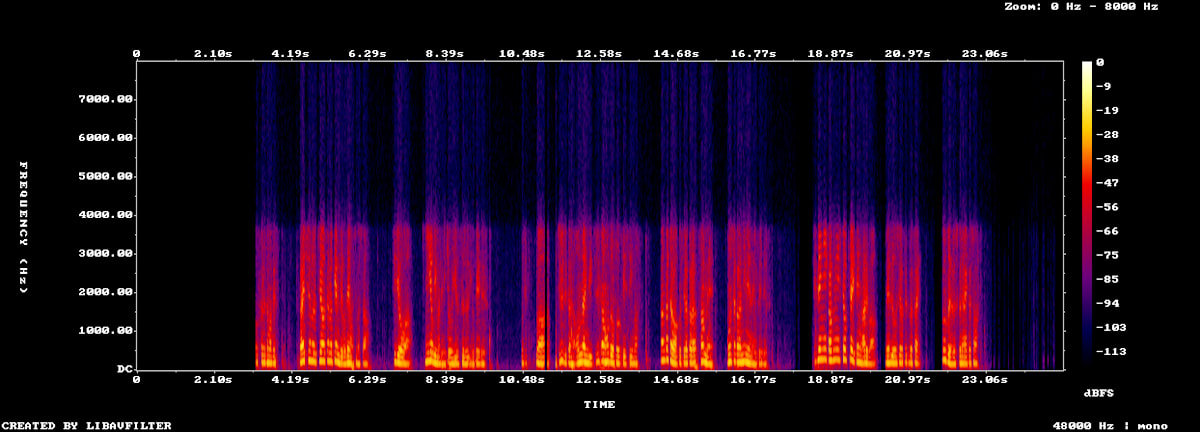This screenshot has height=432, width=1200.
Task: Click 14.68s on the top time axis
Action: [676, 52]
